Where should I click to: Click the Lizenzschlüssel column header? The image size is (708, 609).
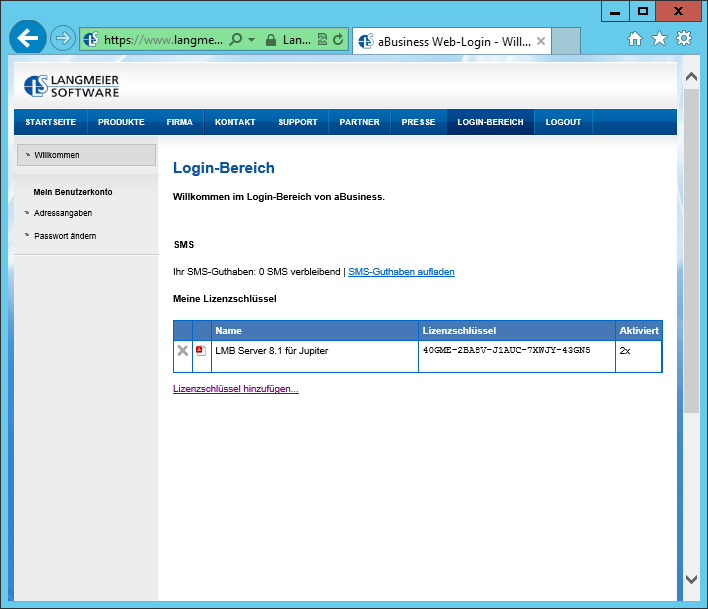coord(517,330)
